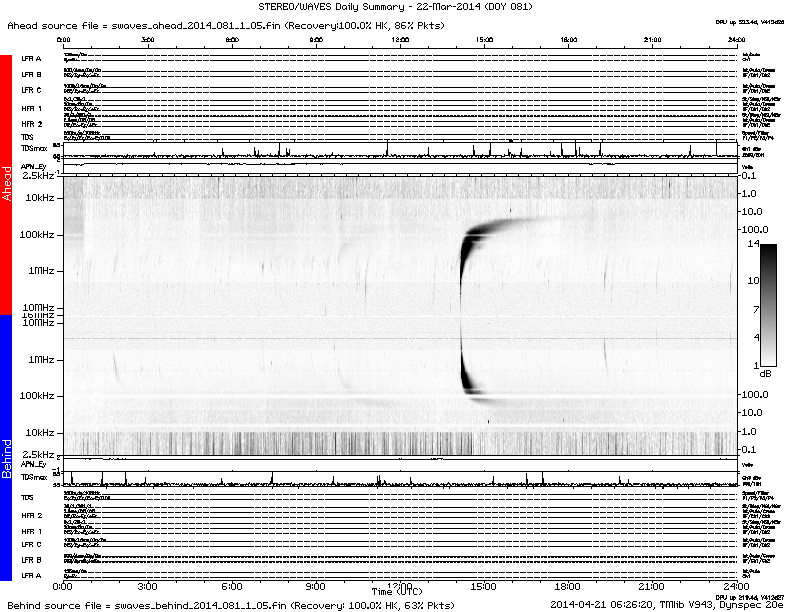Screen dimensions: 792x612
Task: Click the Ahead panel LFR A row label
Action: 31,59
